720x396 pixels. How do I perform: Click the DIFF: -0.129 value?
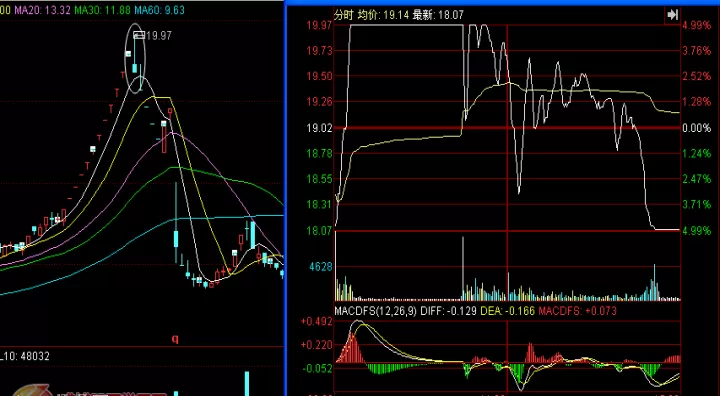click(449, 311)
